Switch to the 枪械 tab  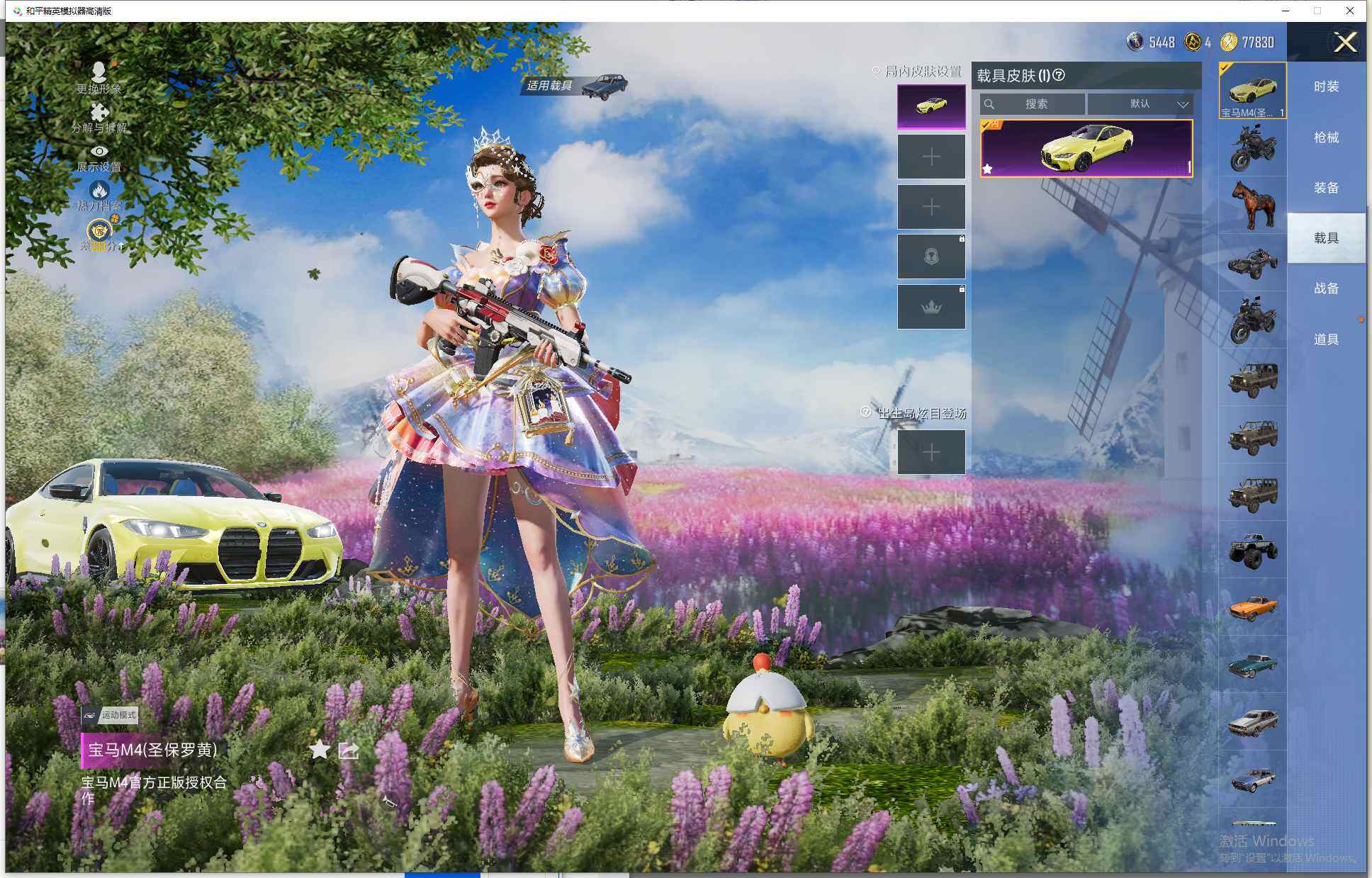(1326, 137)
